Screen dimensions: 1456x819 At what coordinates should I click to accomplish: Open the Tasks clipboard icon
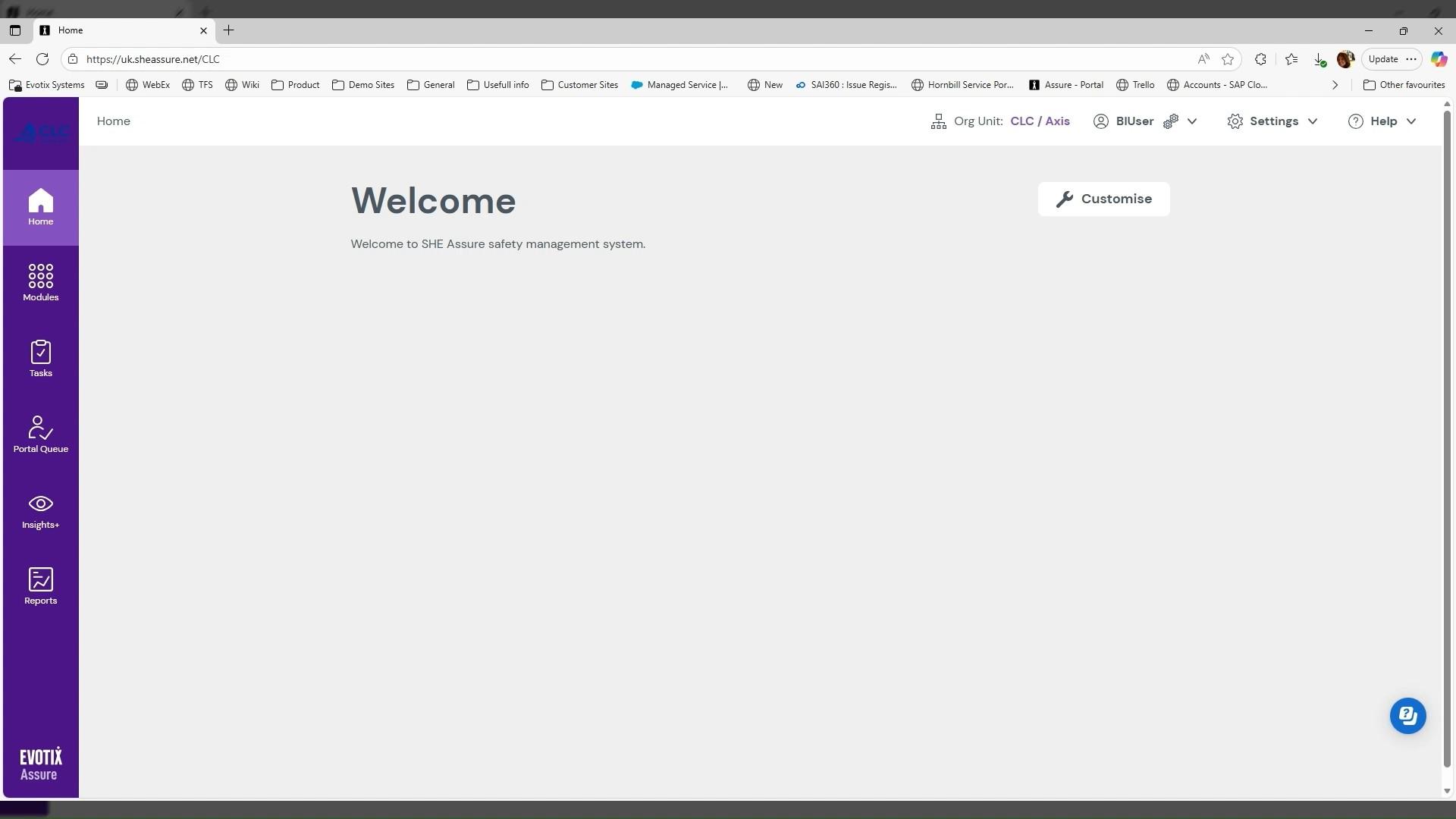[40, 358]
